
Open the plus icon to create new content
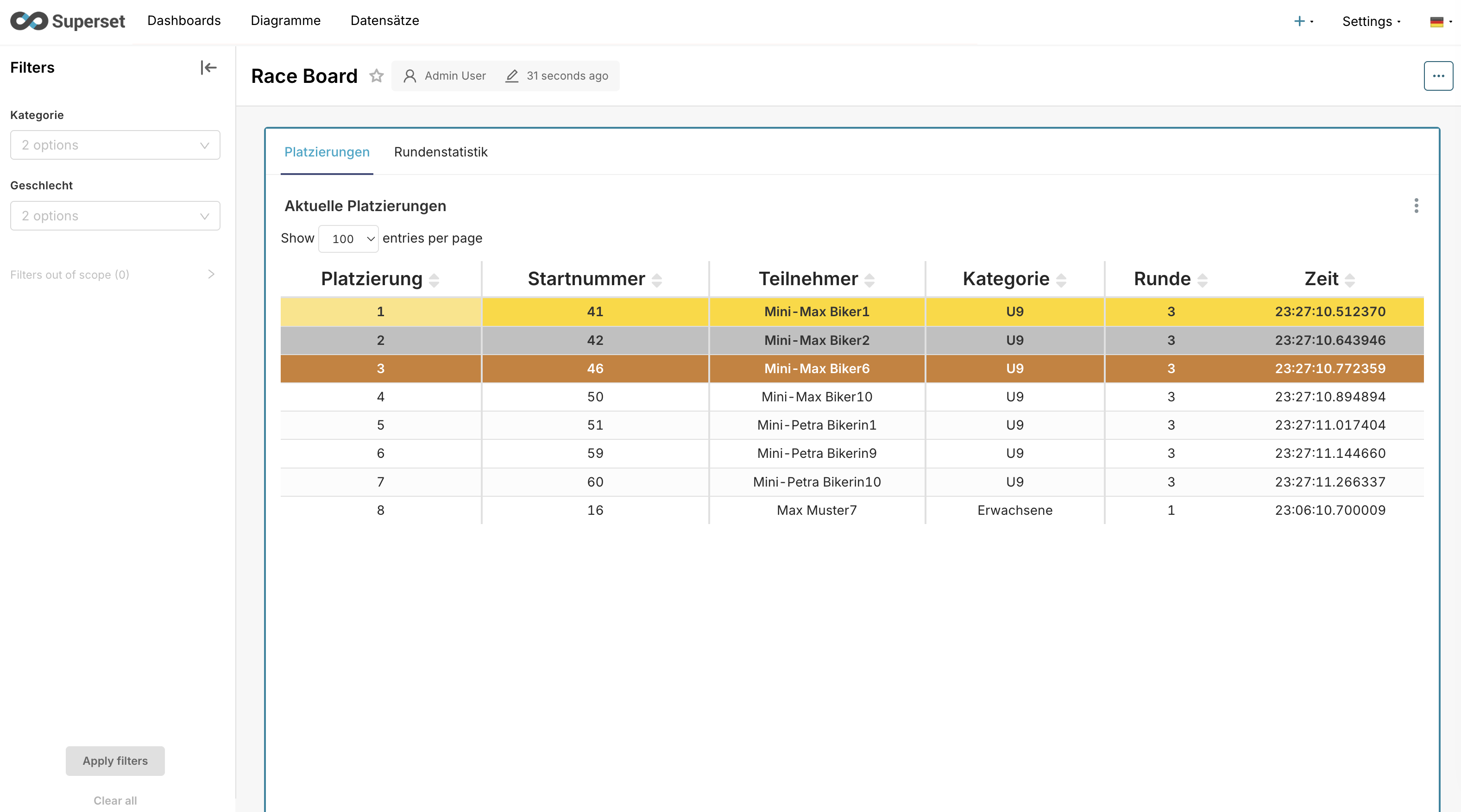coord(1299,21)
